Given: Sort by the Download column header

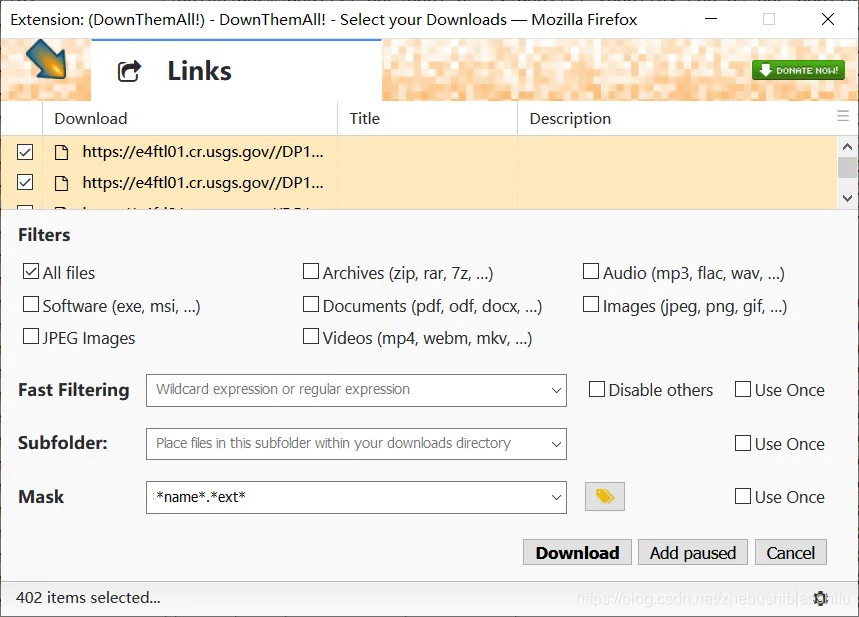Looking at the screenshot, I should click(x=190, y=118).
